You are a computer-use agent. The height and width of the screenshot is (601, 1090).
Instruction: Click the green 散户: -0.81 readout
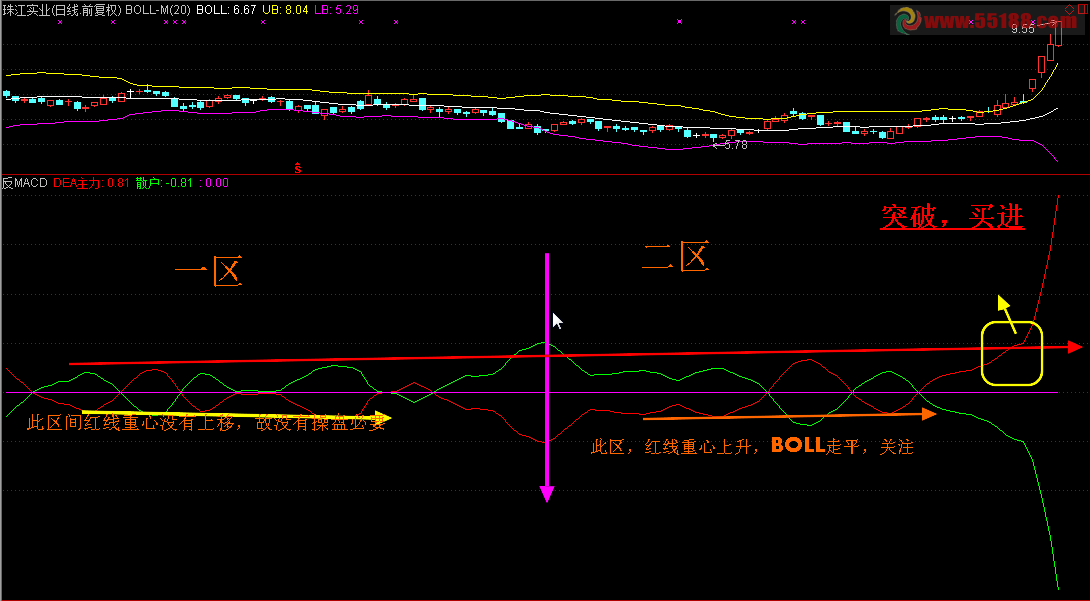coord(164,183)
